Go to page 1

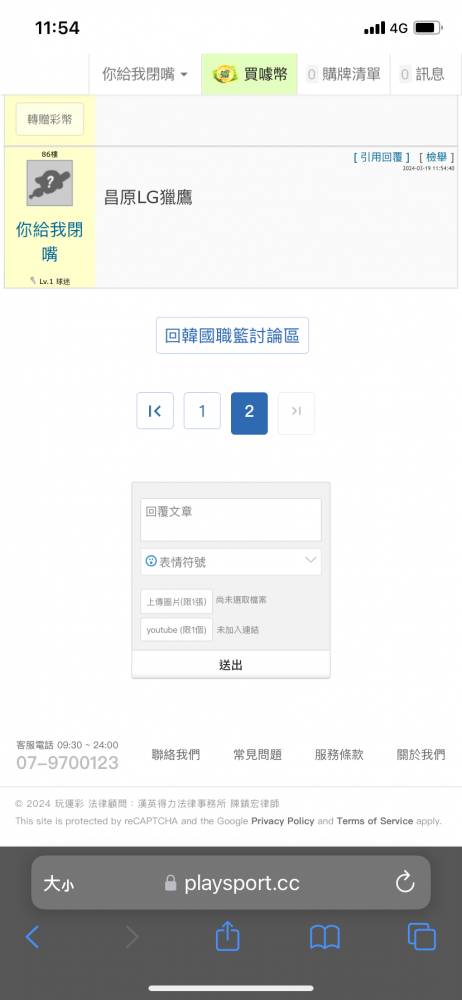point(202,411)
